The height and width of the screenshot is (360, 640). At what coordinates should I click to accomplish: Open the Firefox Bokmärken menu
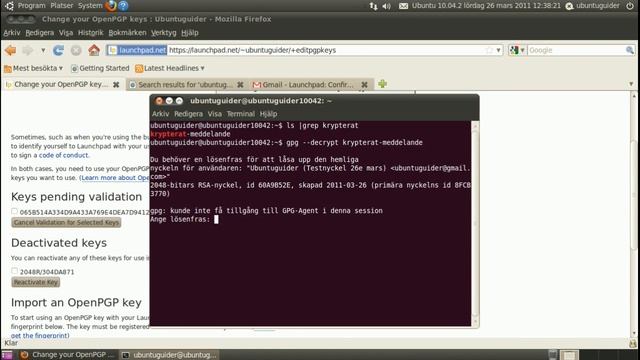click(127, 33)
